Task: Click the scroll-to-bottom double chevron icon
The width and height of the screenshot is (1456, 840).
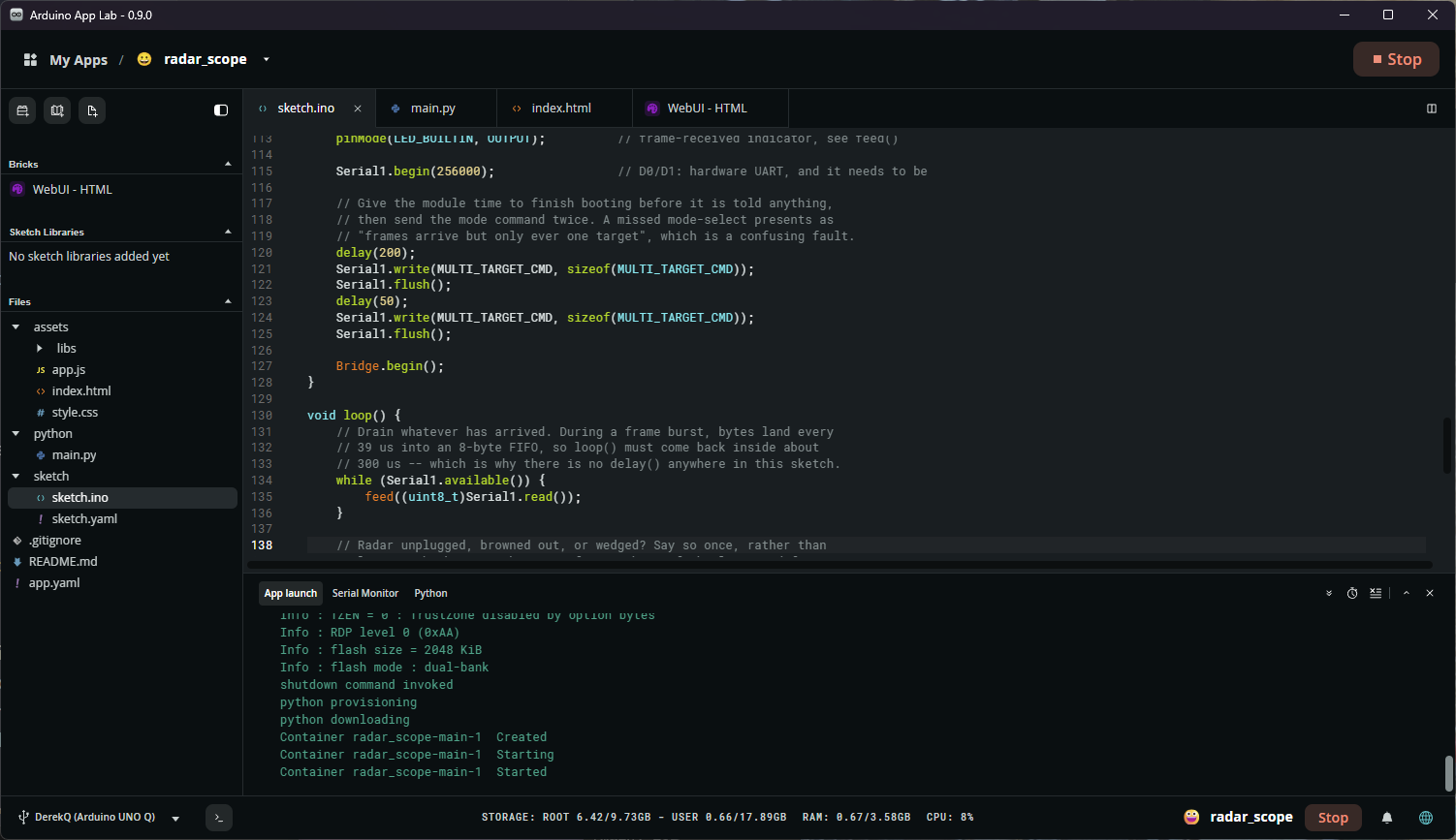Action: [1329, 593]
